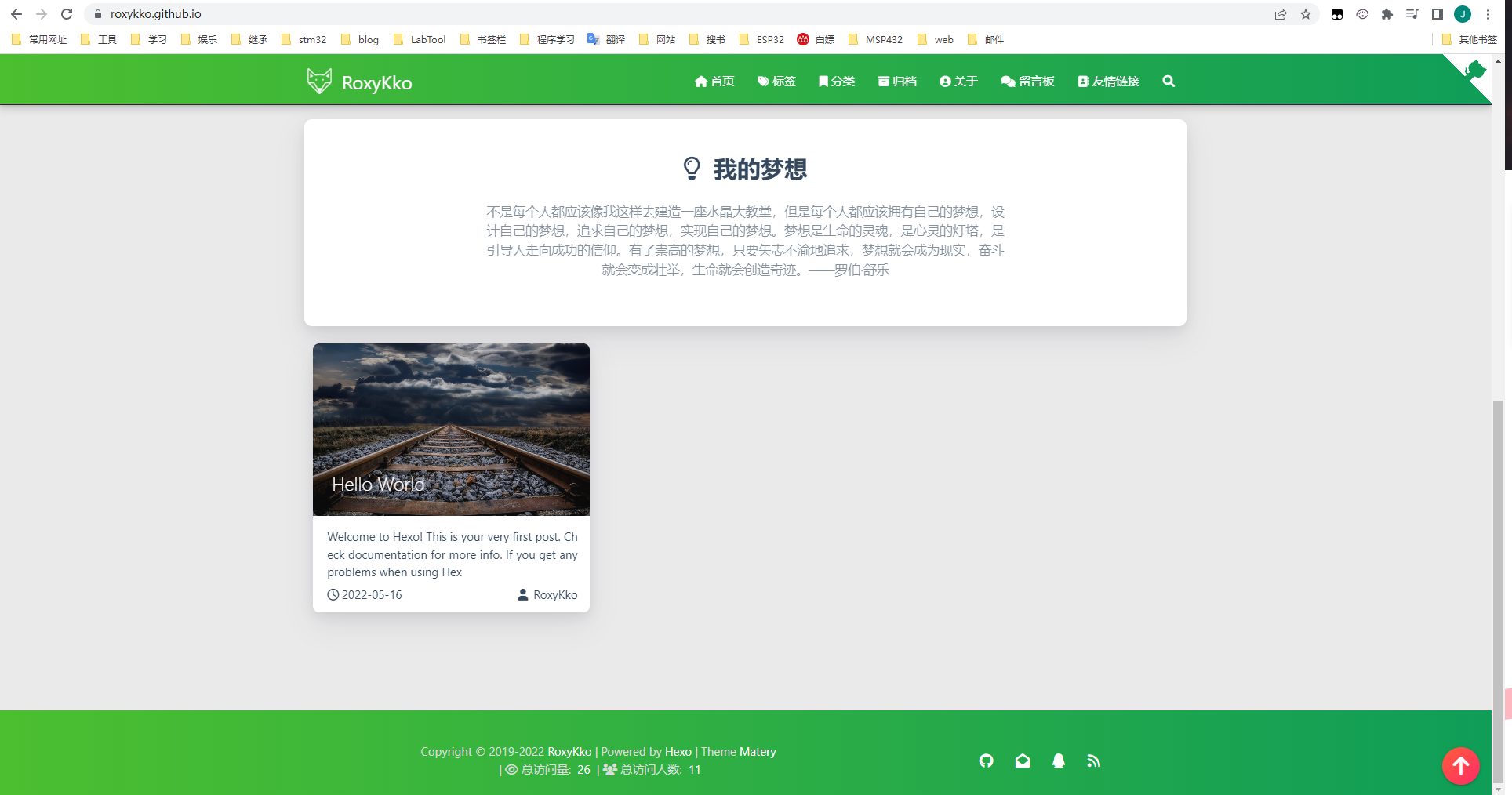Bookmark this page with star icon
Viewport: 1512px width, 795px height.
click(1306, 14)
